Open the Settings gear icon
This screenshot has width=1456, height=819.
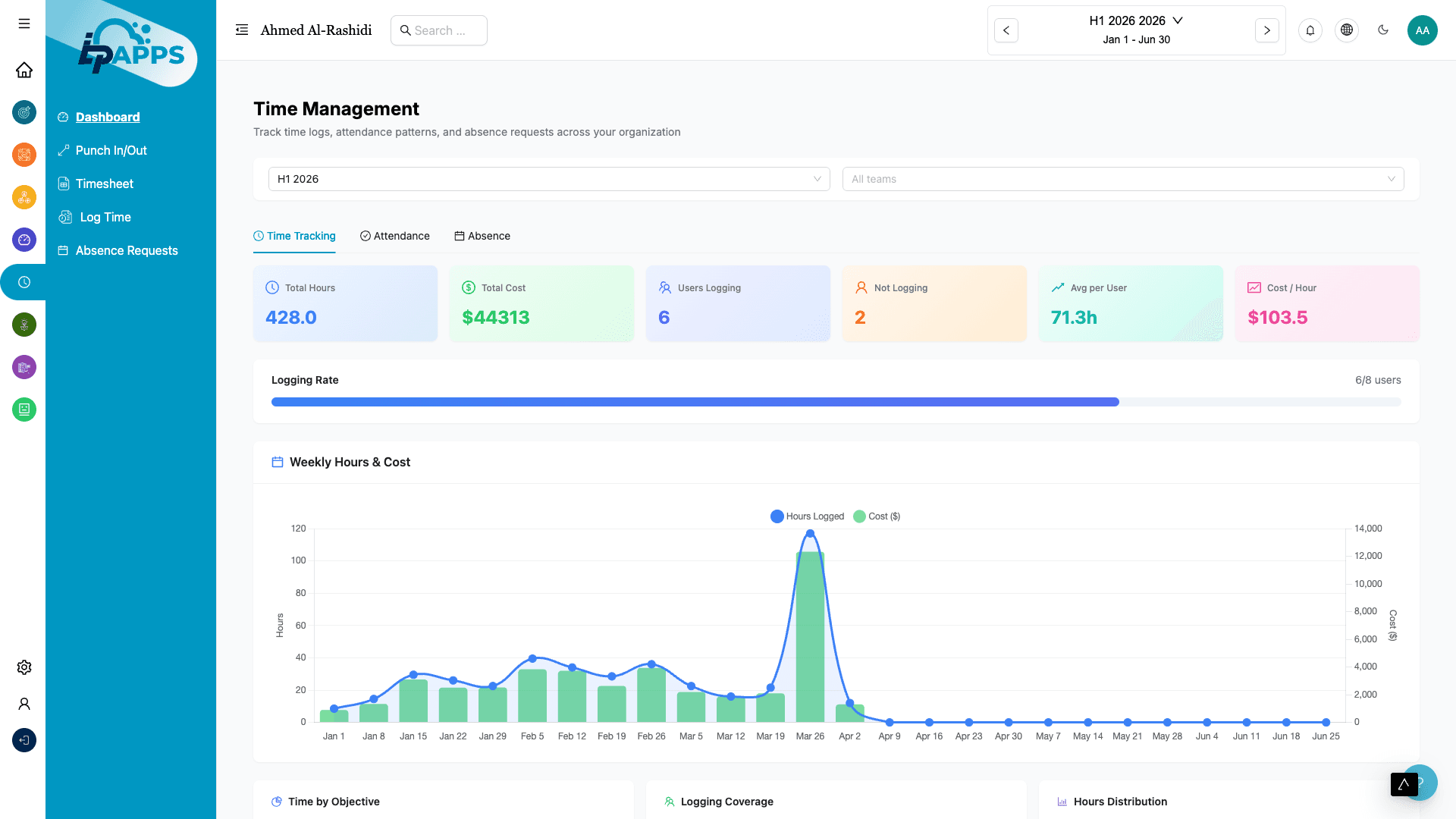tap(24, 667)
